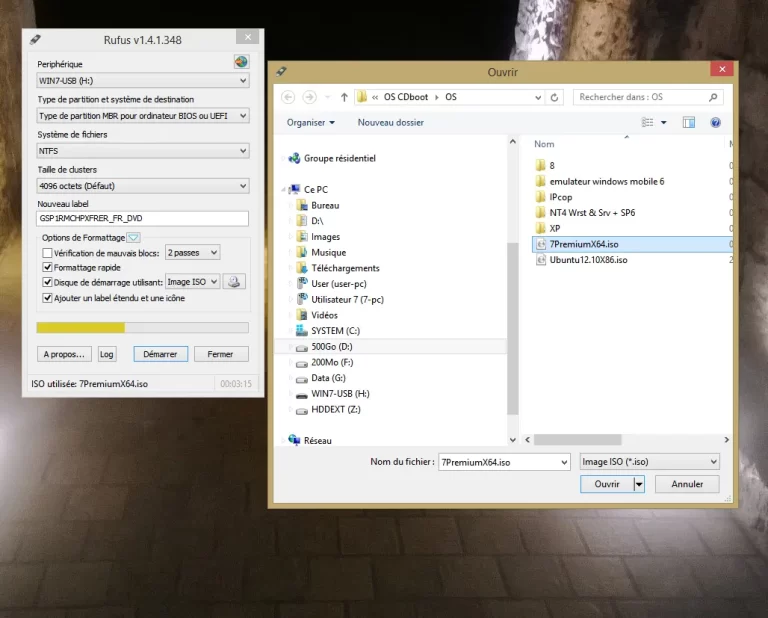This screenshot has width=768, height=618.
Task: Open the file type Image ISO (*.iso) dropdown
Action: pyautogui.click(x=649, y=461)
